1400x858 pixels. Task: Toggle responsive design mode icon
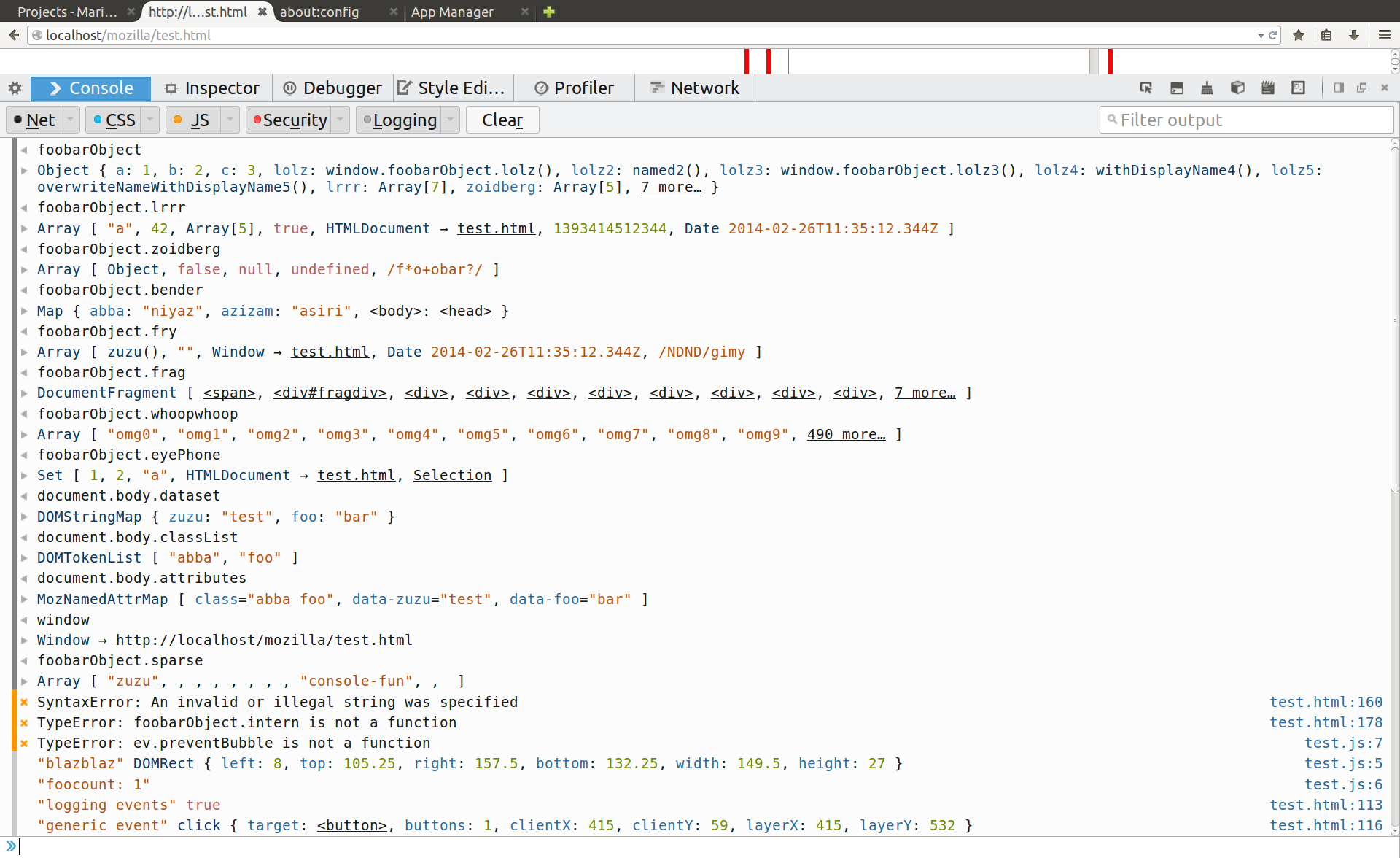tap(1298, 88)
